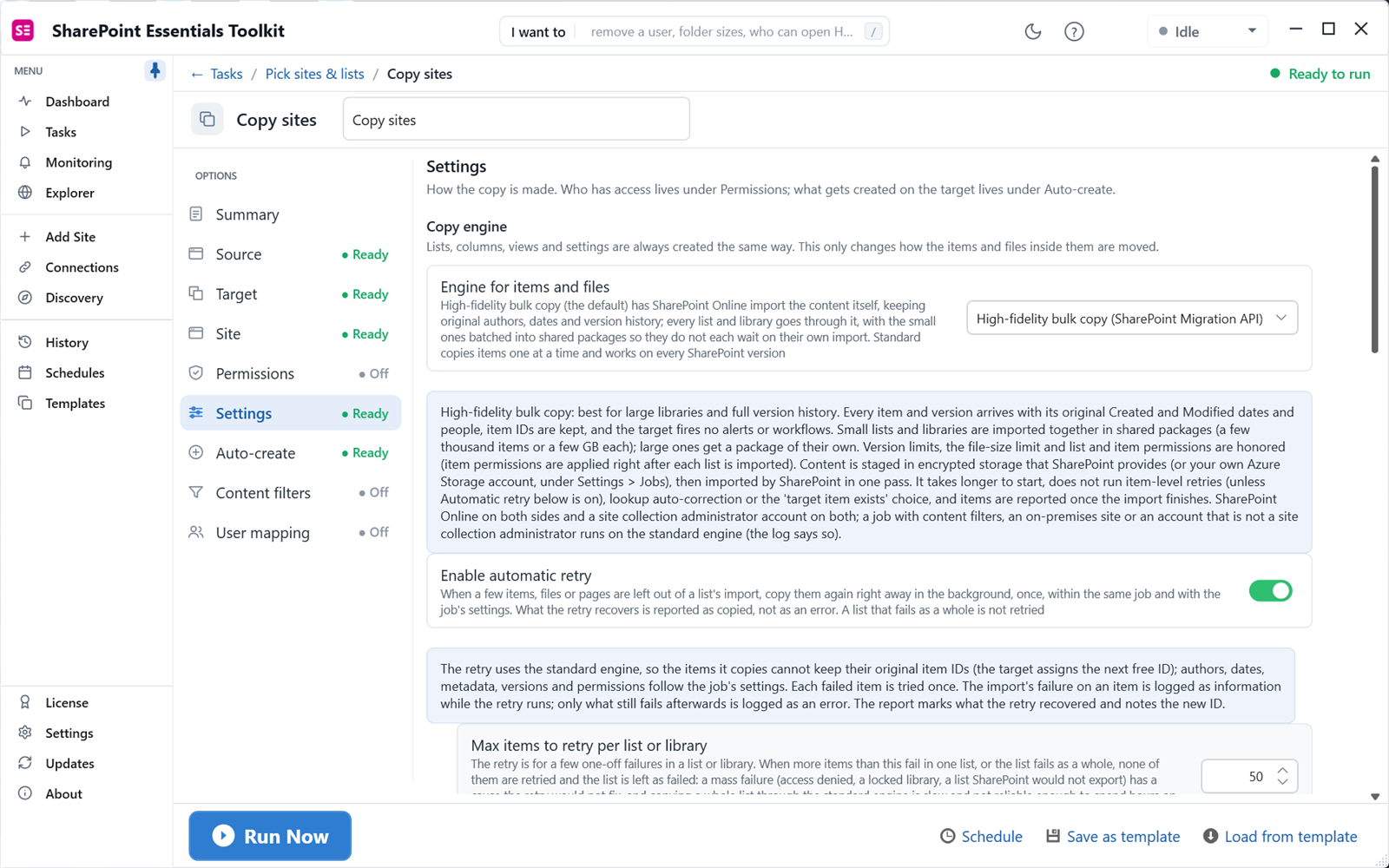Image resolution: width=1389 pixels, height=868 pixels.
Task: Open the Idle status dropdown
Action: pos(1207,31)
